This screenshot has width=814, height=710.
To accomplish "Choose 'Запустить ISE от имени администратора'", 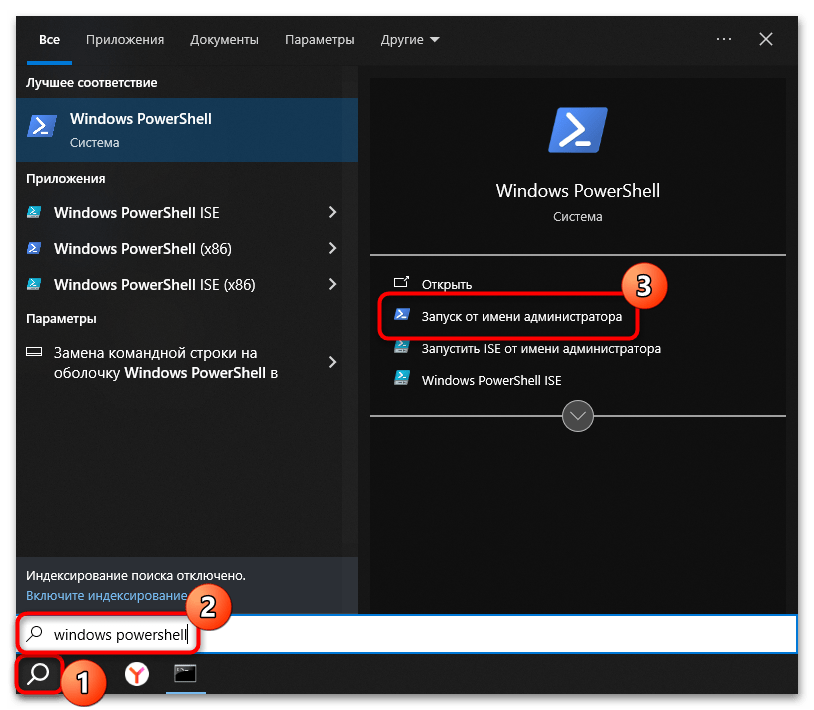I will coord(541,348).
